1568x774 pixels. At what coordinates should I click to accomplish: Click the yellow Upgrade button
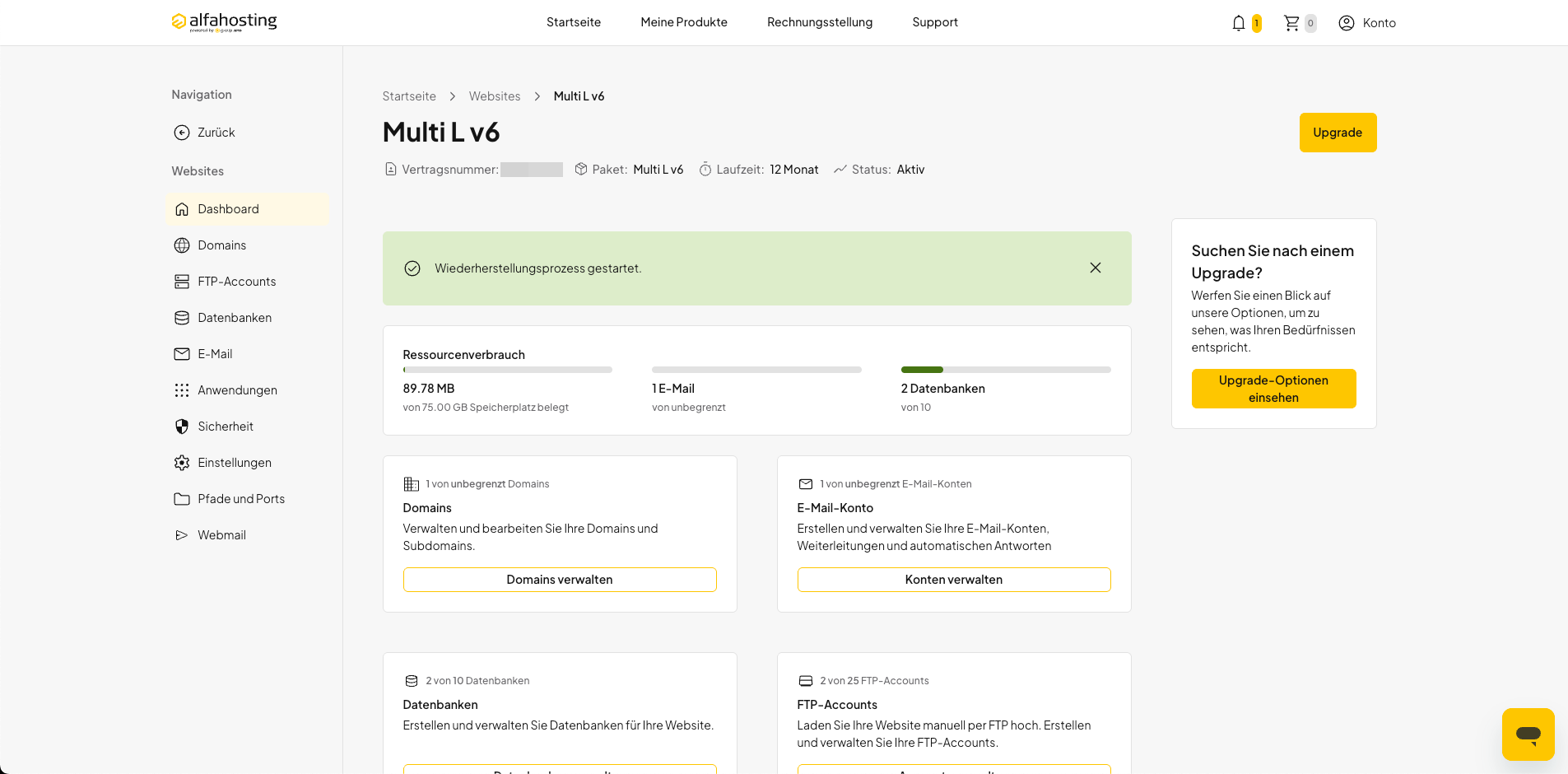pyautogui.click(x=1338, y=133)
